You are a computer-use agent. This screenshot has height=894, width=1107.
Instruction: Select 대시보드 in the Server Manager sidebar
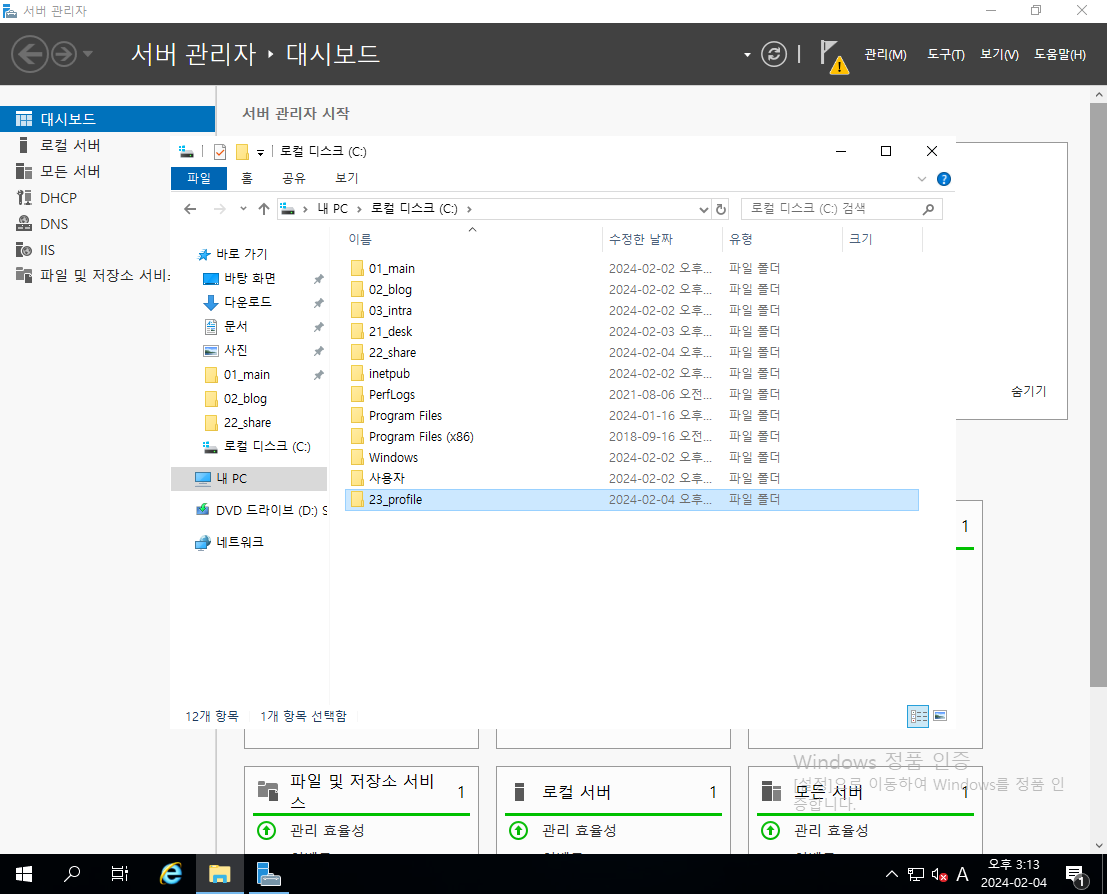tap(107, 119)
